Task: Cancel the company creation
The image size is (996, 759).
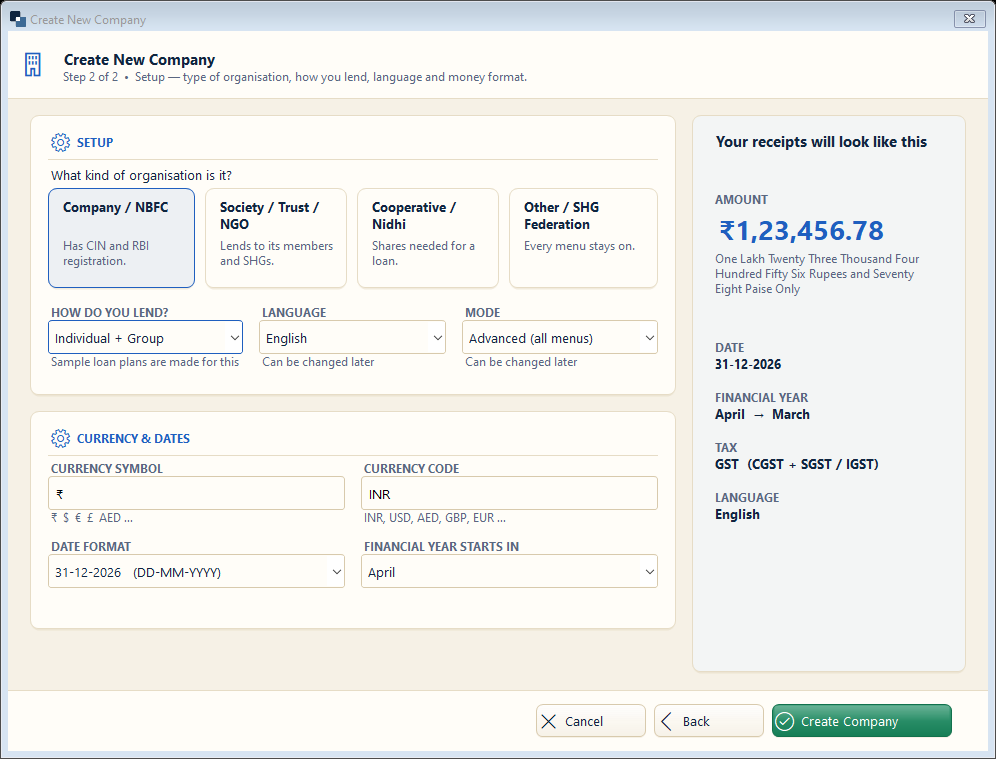Action: coord(591,721)
